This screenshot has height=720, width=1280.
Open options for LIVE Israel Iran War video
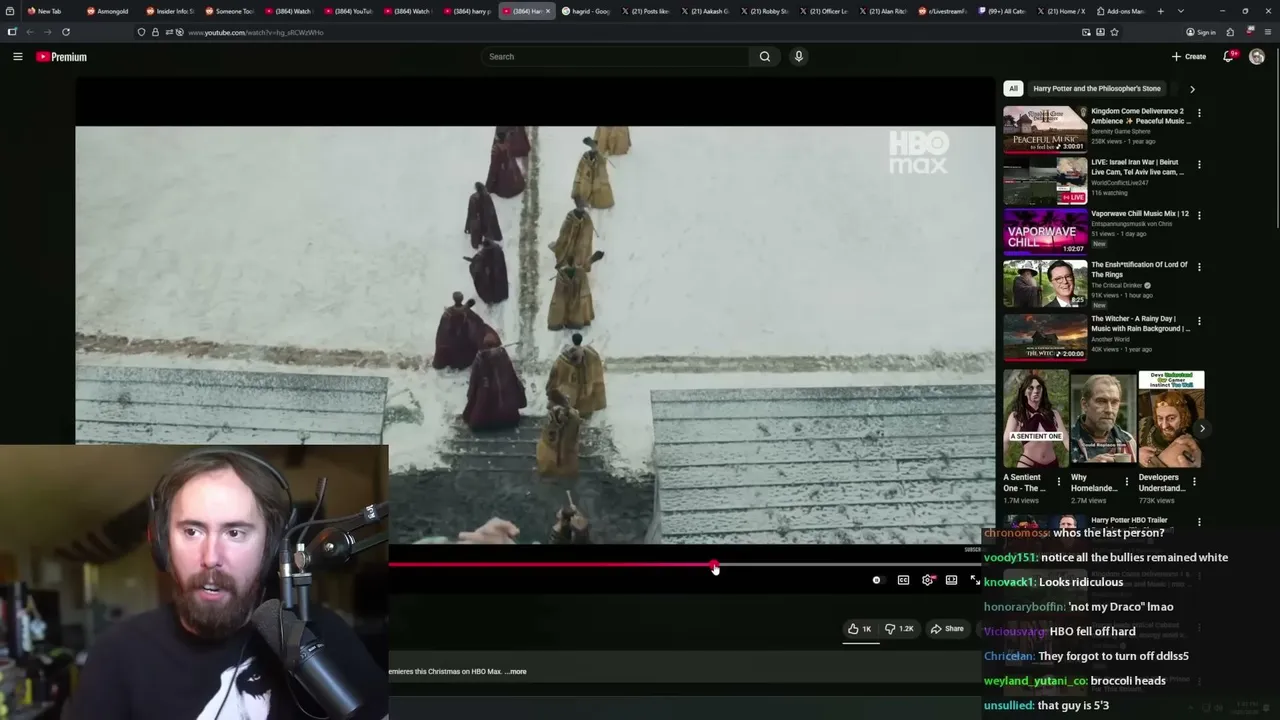(1199, 164)
